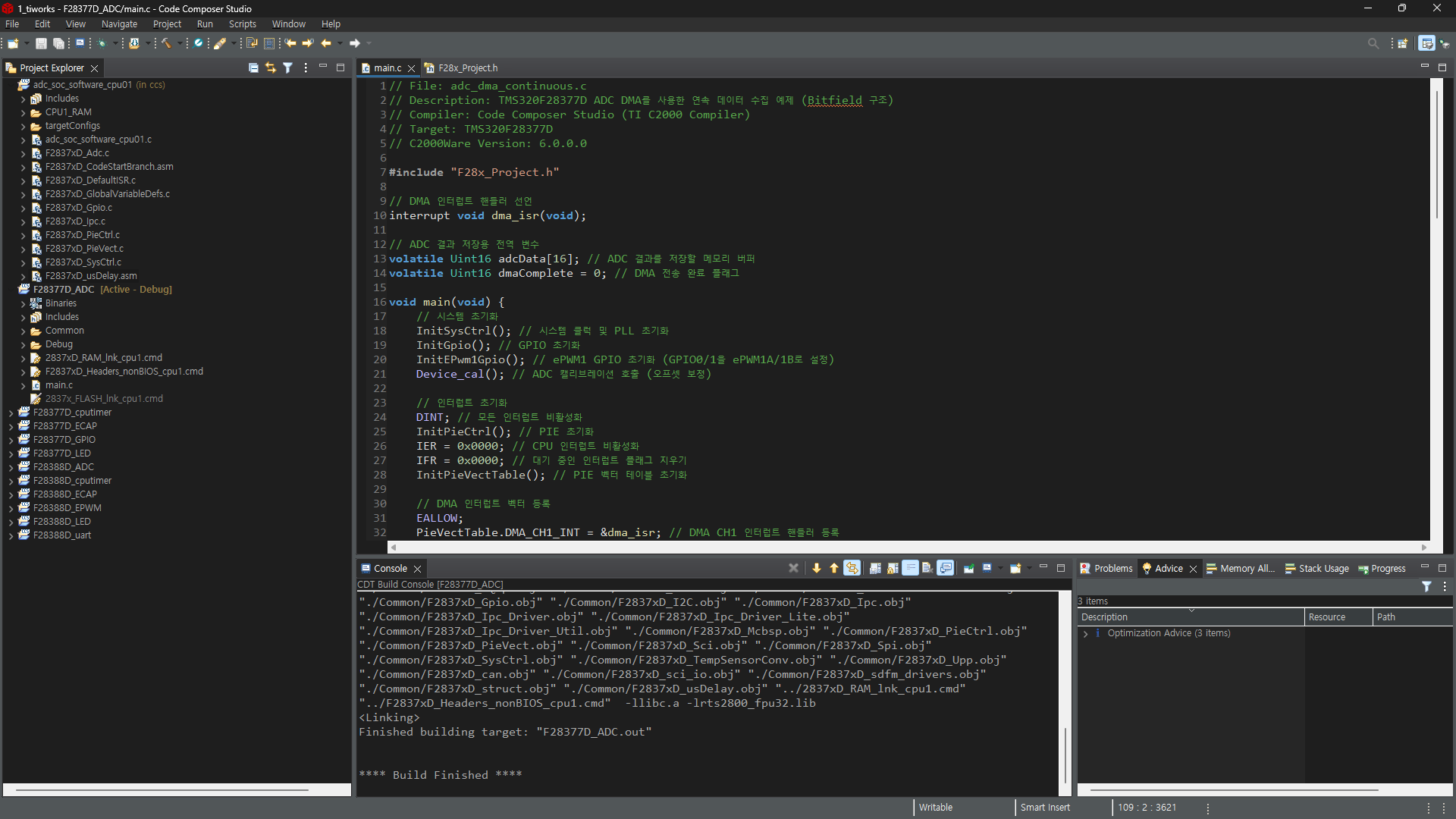The height and width of the screenshot is (819, 1456).
Task: Open the Scripts menu
Action: coord(242,24)
